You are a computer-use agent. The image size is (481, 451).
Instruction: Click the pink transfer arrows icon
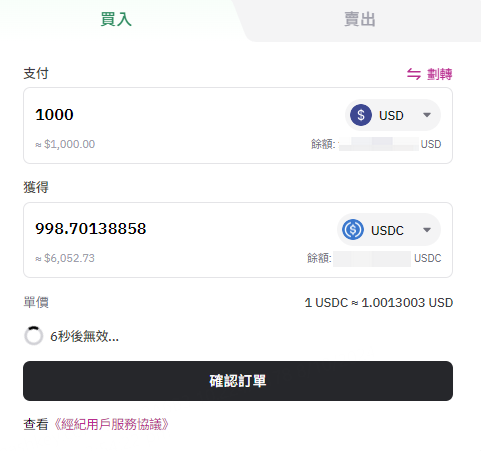[414, 74]
